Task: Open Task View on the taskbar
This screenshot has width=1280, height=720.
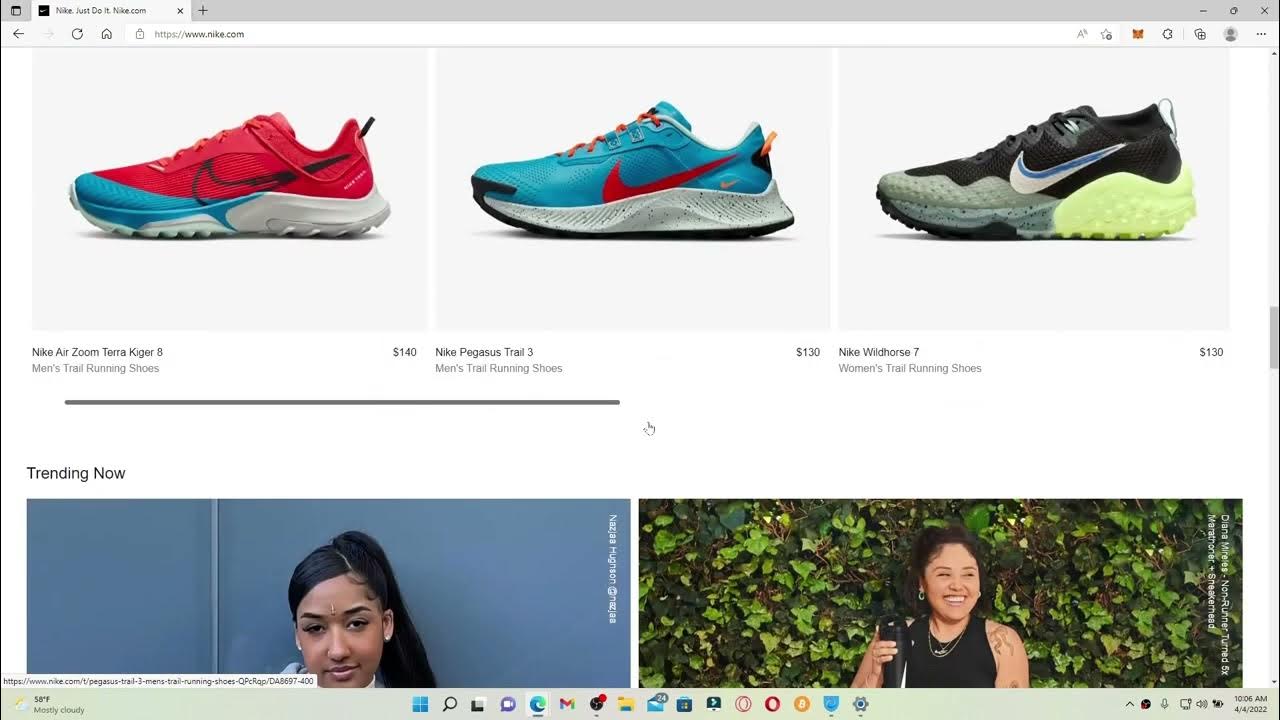Action: (478, 704)
